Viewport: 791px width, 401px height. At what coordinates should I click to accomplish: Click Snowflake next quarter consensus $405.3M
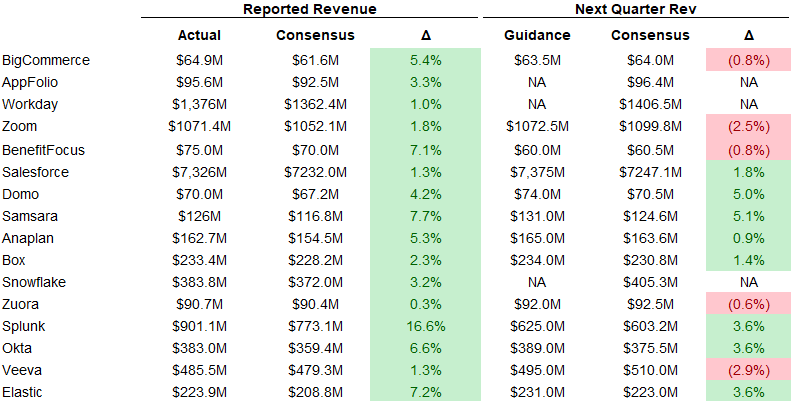pyautogui.click(x=650, y=282)
